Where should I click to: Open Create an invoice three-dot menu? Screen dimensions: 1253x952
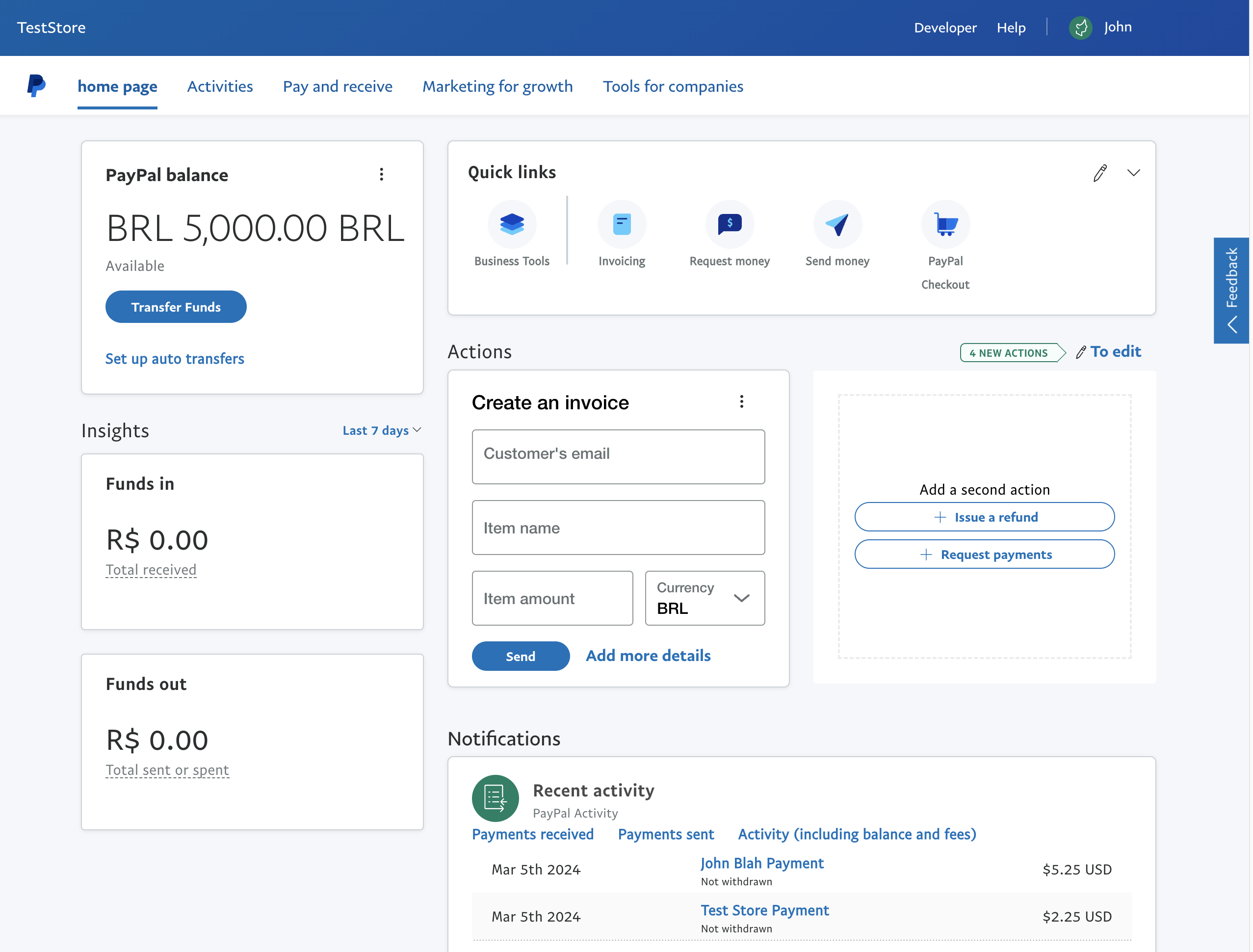741,402
